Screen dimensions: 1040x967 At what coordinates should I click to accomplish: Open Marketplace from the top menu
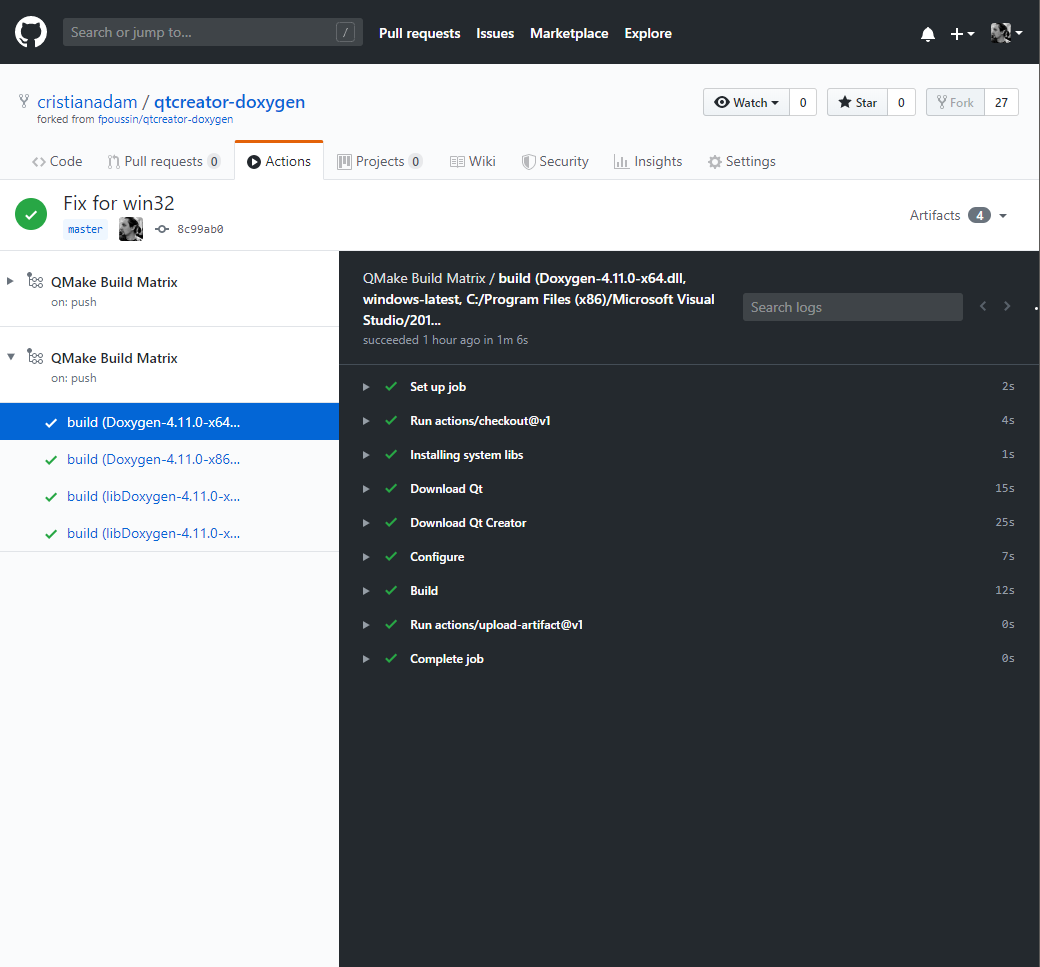pos(569,33)
